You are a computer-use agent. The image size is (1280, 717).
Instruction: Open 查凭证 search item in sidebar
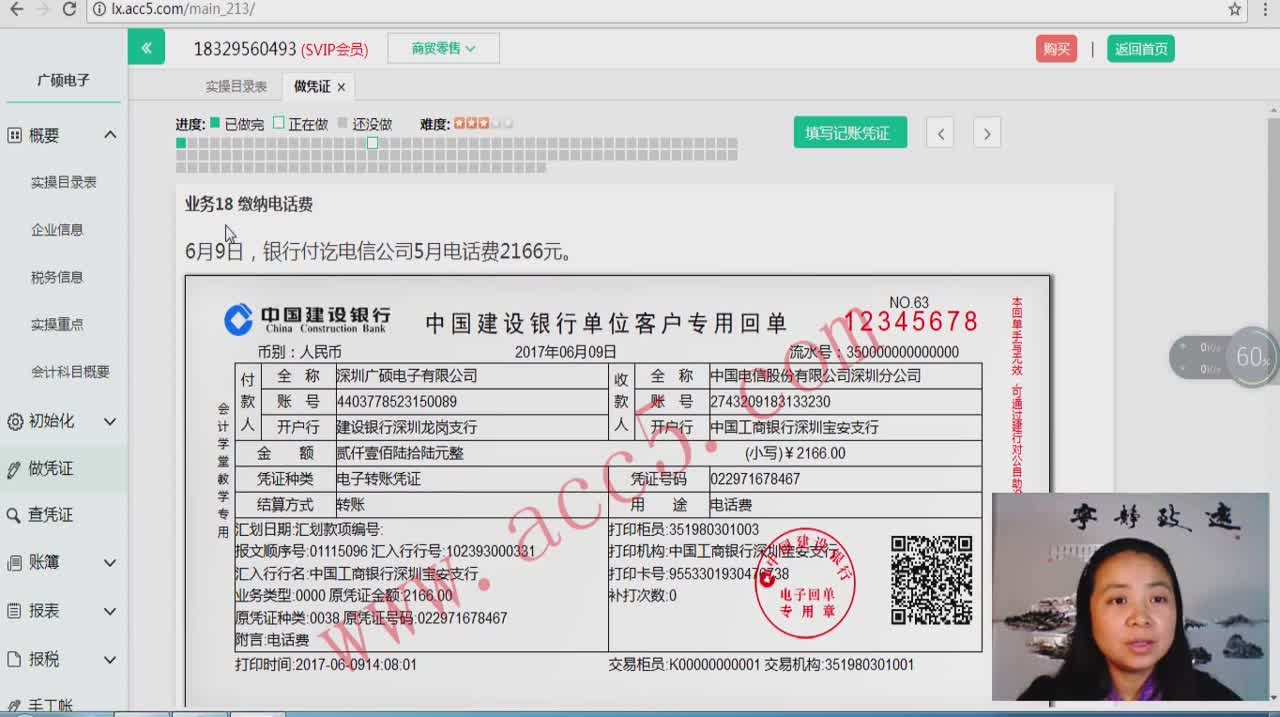pos(50,515)
